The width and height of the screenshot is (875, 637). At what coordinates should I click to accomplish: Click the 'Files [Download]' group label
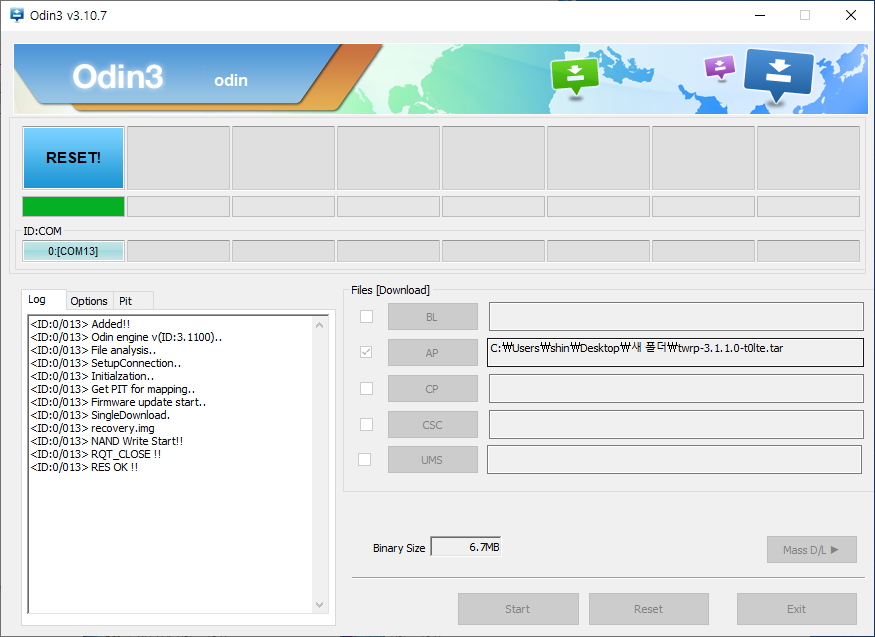pos(390,290)
